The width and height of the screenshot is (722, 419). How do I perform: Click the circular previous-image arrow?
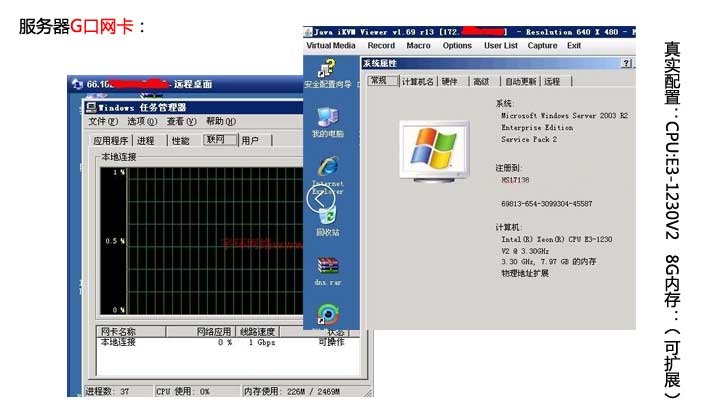coord(320,198)
